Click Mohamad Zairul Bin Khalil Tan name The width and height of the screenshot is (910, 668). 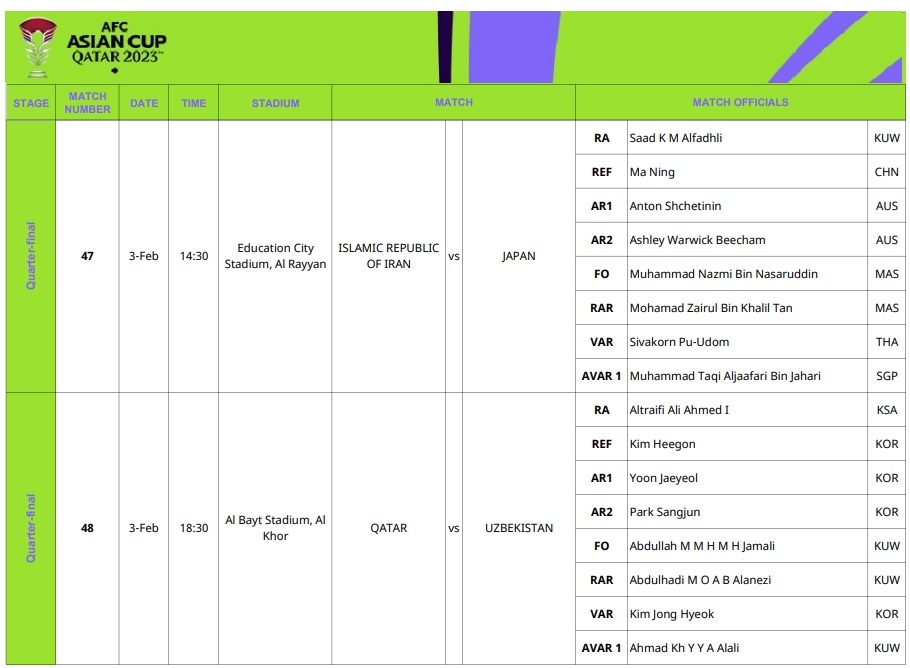pos(711,308)
